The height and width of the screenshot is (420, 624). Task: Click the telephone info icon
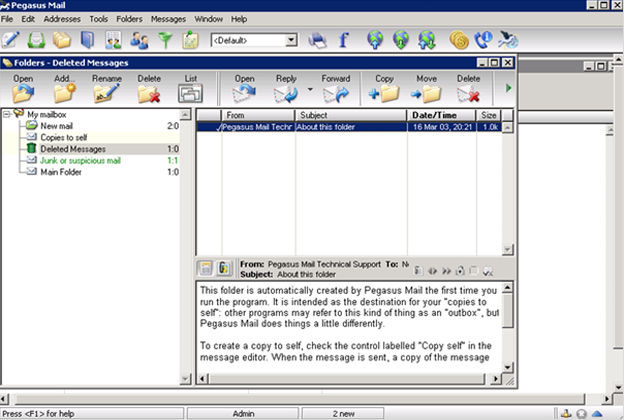tap(484, 40)
